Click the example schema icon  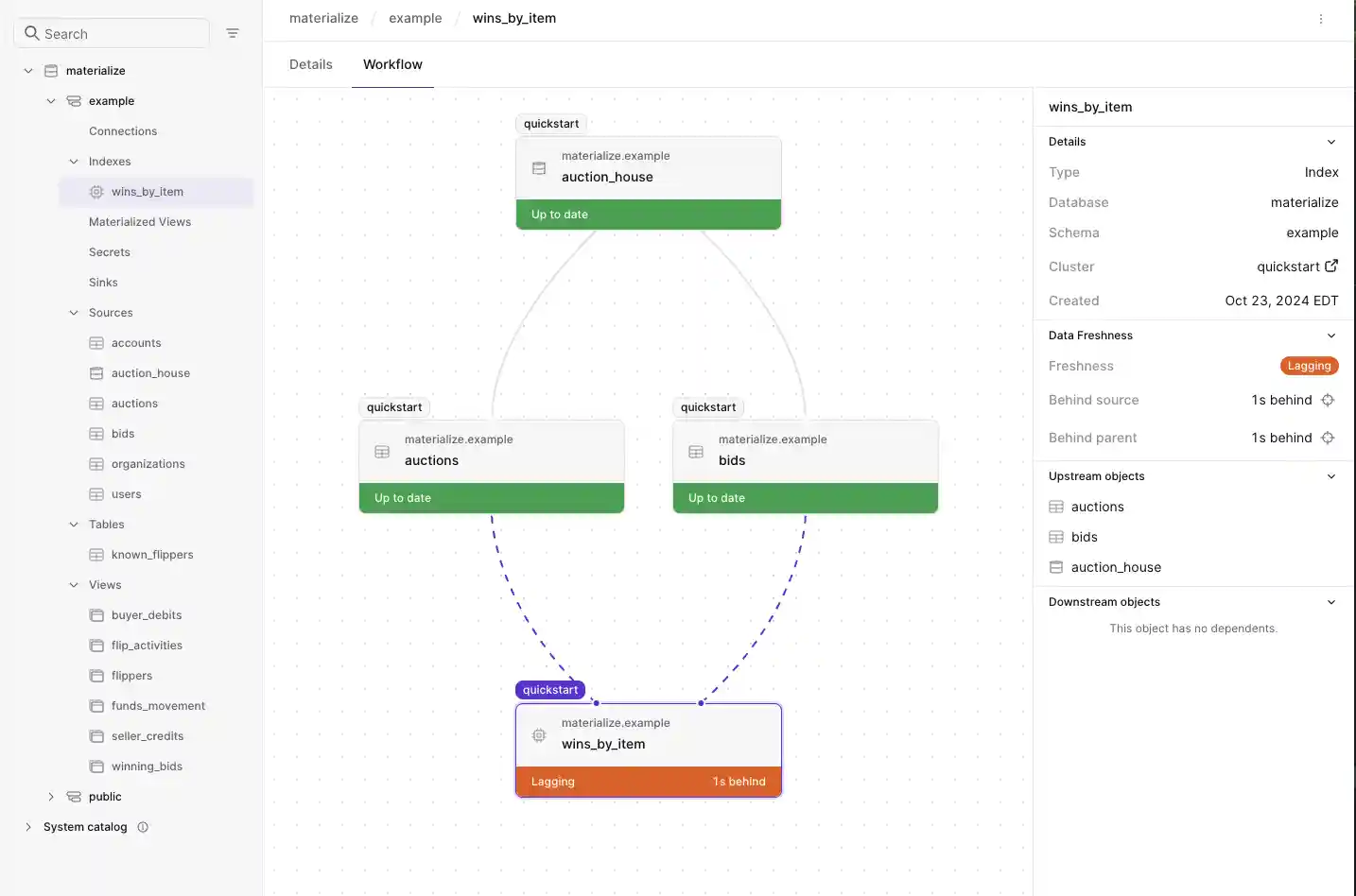pos(73,100)
